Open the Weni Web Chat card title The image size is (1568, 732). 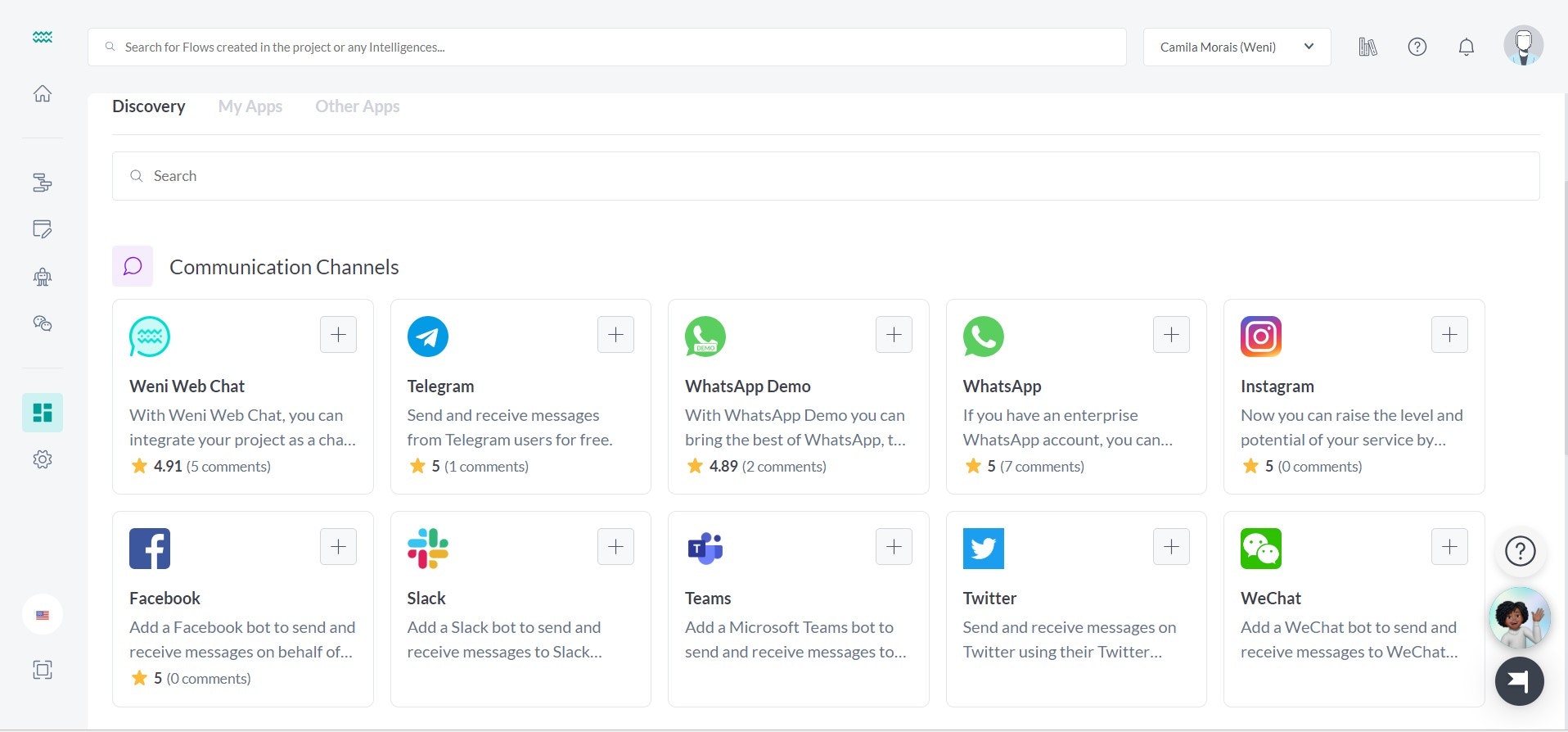pos(187,386)
